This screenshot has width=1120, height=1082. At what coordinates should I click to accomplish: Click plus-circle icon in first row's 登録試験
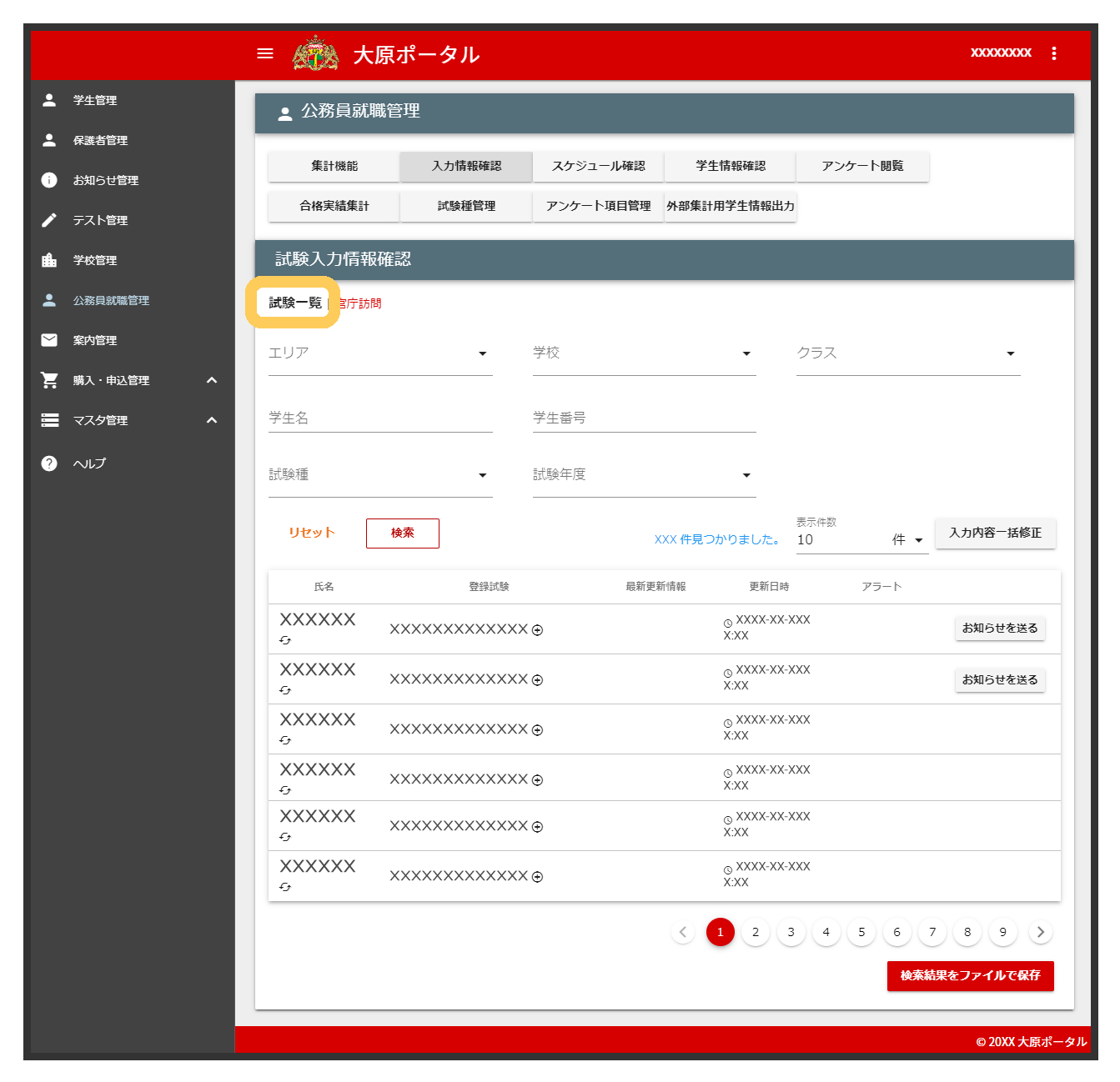tap(537, 630)
